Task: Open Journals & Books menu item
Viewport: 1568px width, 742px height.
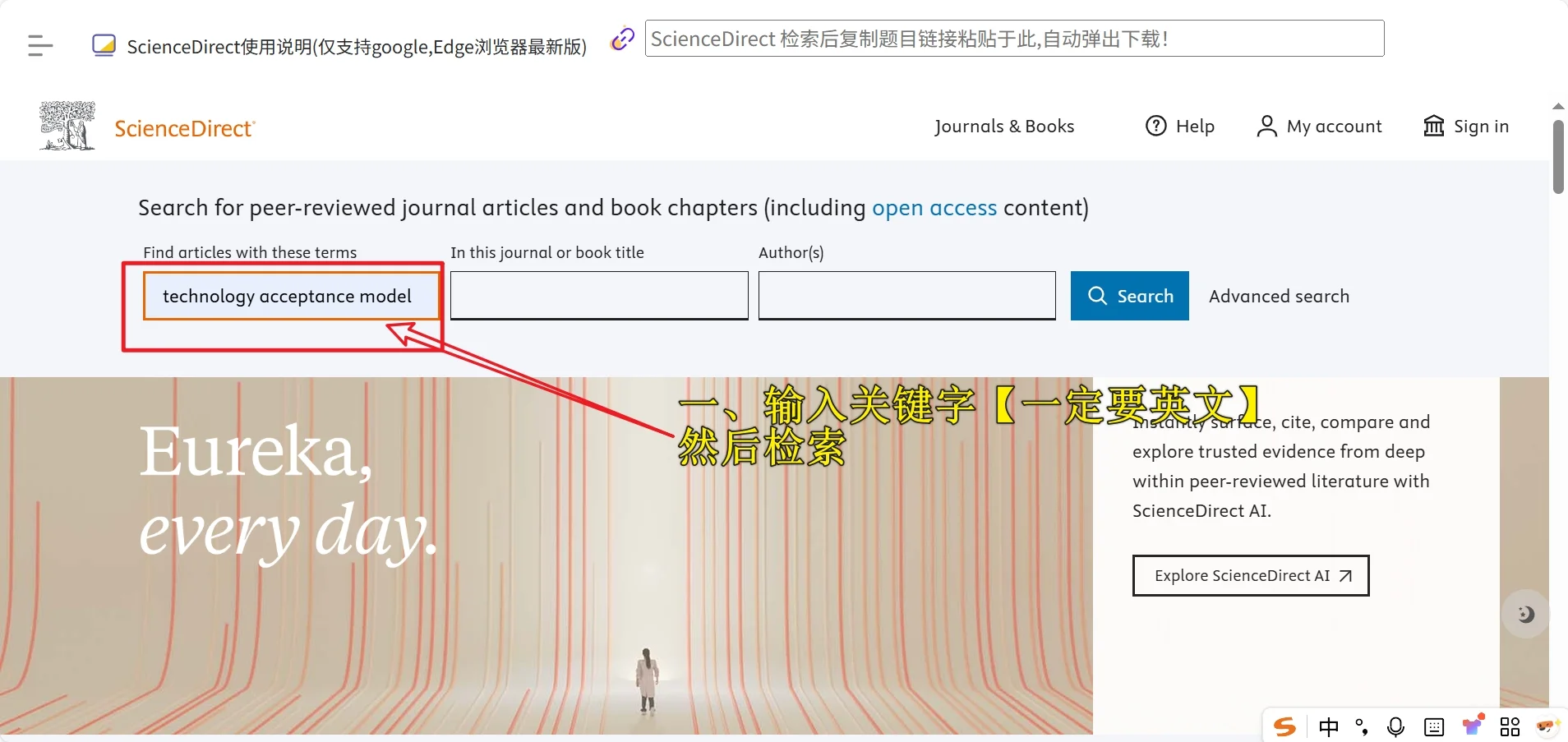Action: click(x=1004, y=126)
